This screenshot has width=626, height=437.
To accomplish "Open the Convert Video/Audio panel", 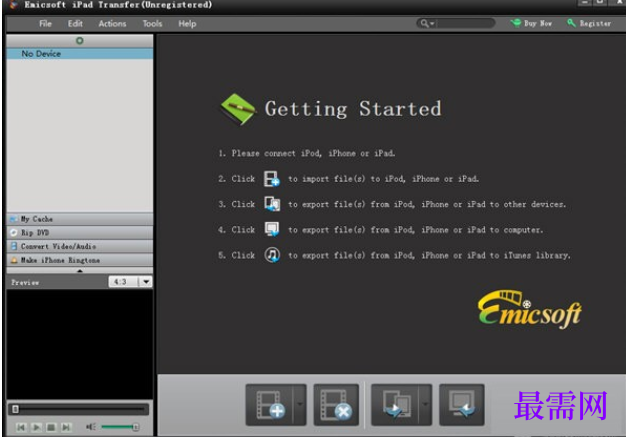I will pos(79,246).
